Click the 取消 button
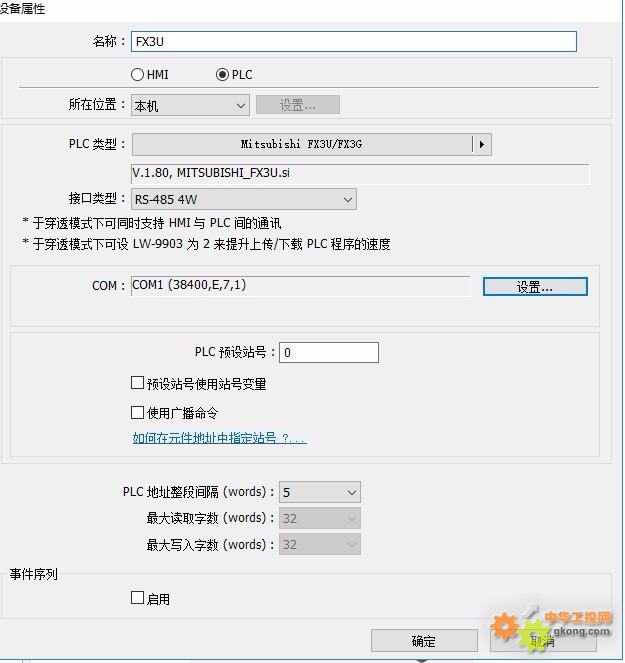625x663 pixels. pyautogui.click(x=543, y=641)
